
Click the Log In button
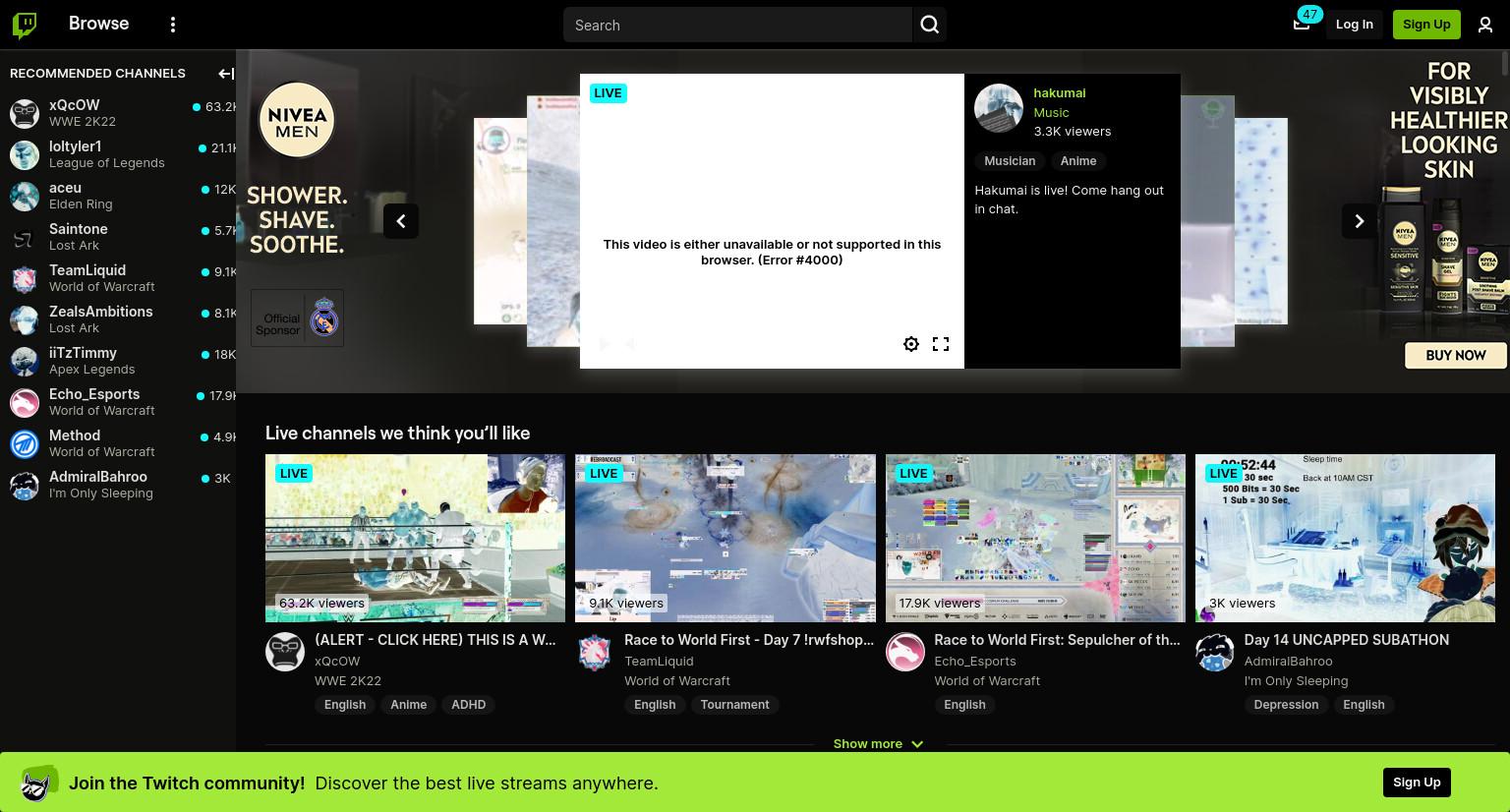(x=1354, y=25)
